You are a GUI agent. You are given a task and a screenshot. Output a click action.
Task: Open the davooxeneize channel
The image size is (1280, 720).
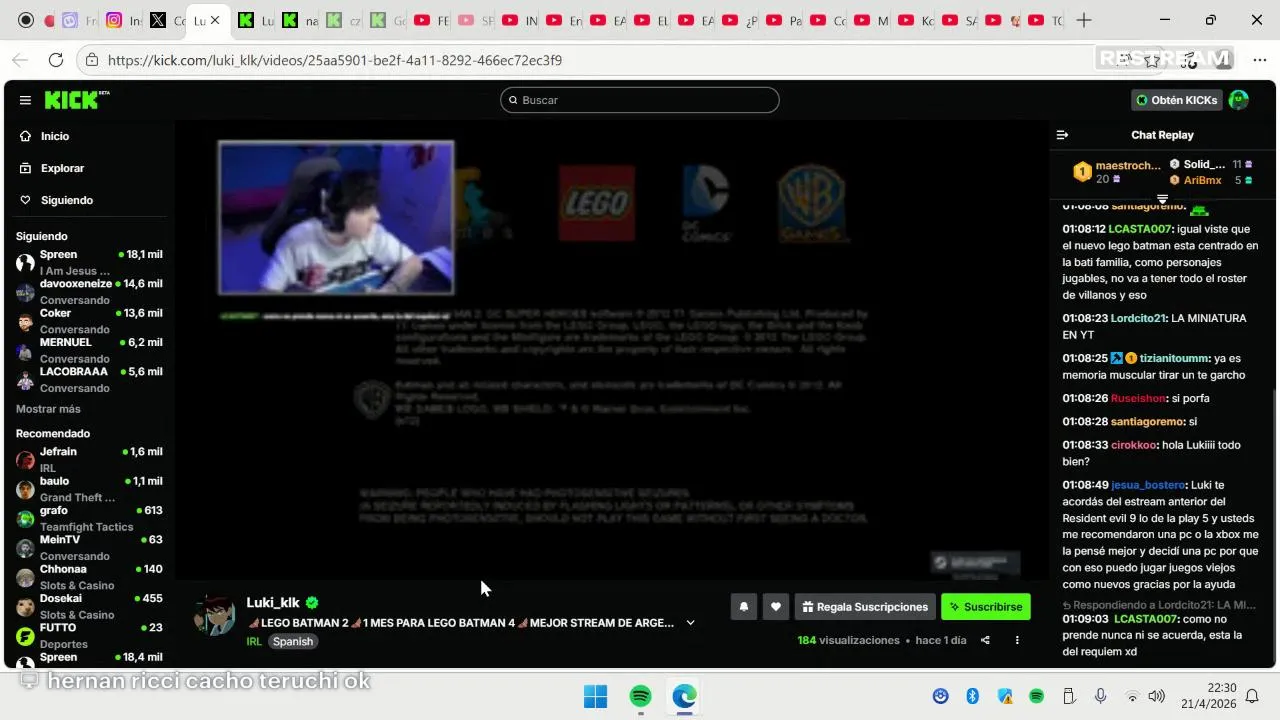(88, 291)
